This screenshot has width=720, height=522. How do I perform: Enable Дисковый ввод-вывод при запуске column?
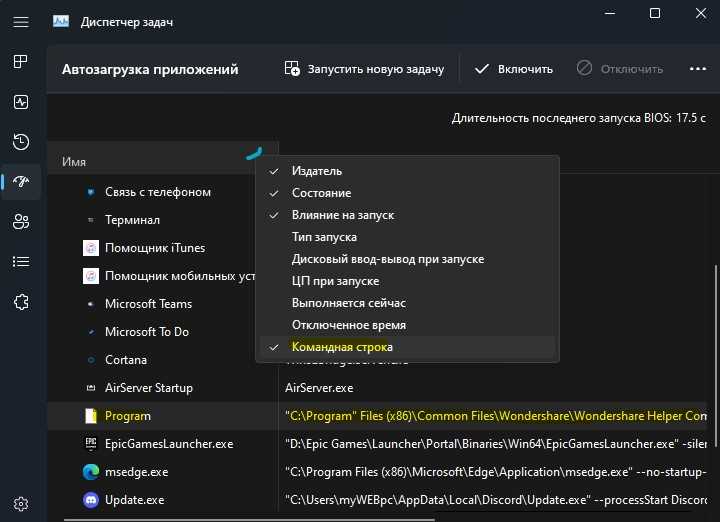pyautogui.click(x=407, y=259)
